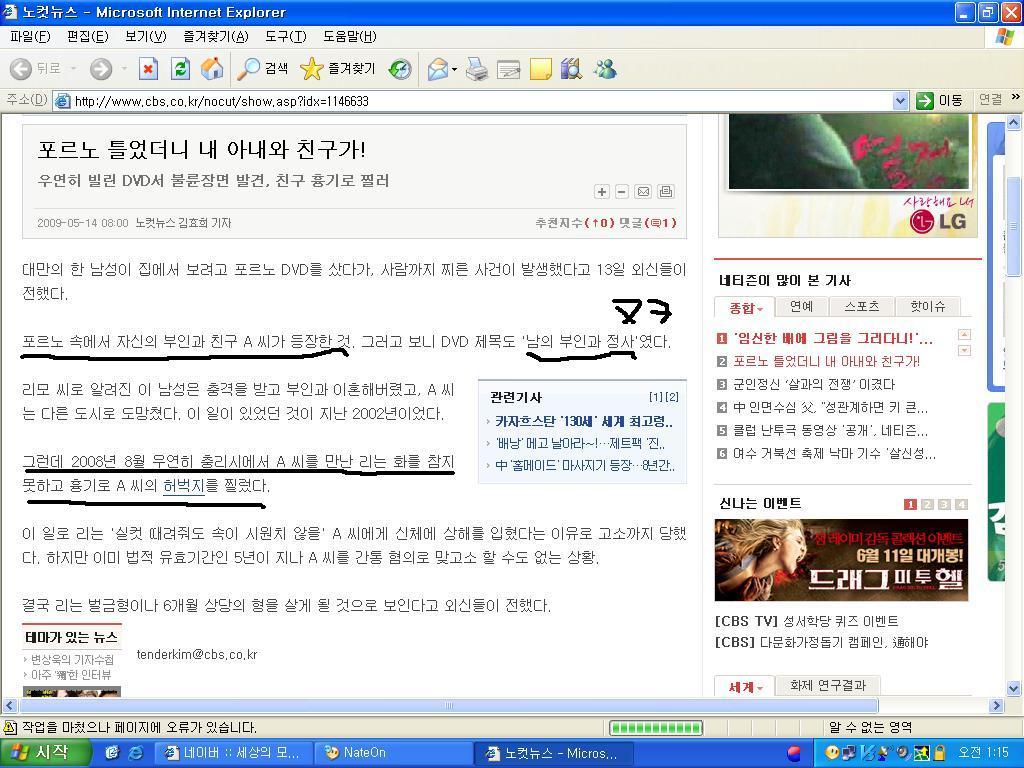
Task: Click the horizontal scrollbar thumb
Action: (449, 705)
